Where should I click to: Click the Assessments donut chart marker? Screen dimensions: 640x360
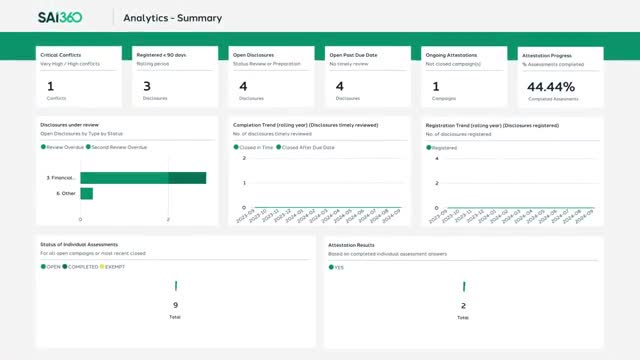pyautogui.click(x=176, y=286)
